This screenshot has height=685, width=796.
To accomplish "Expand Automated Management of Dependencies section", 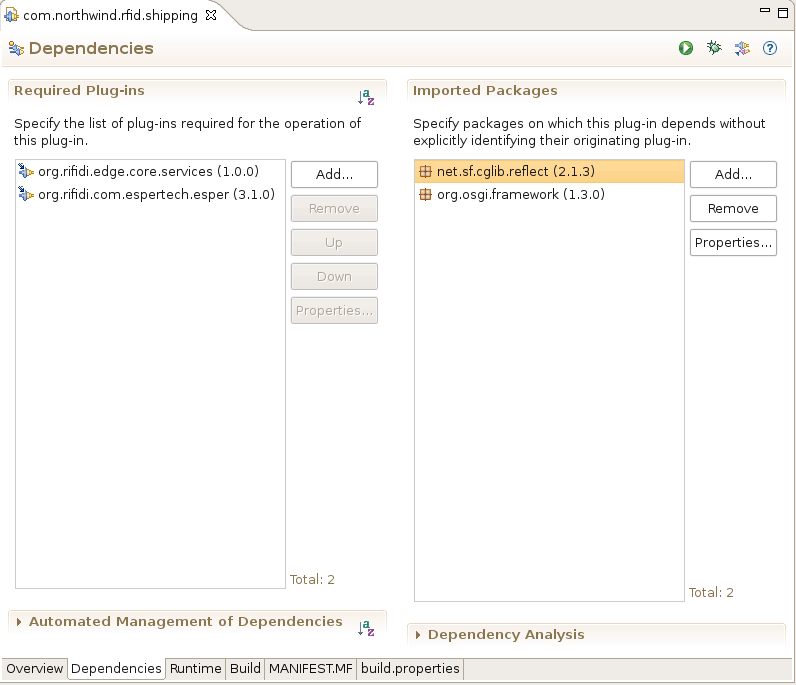I will 19,622.
